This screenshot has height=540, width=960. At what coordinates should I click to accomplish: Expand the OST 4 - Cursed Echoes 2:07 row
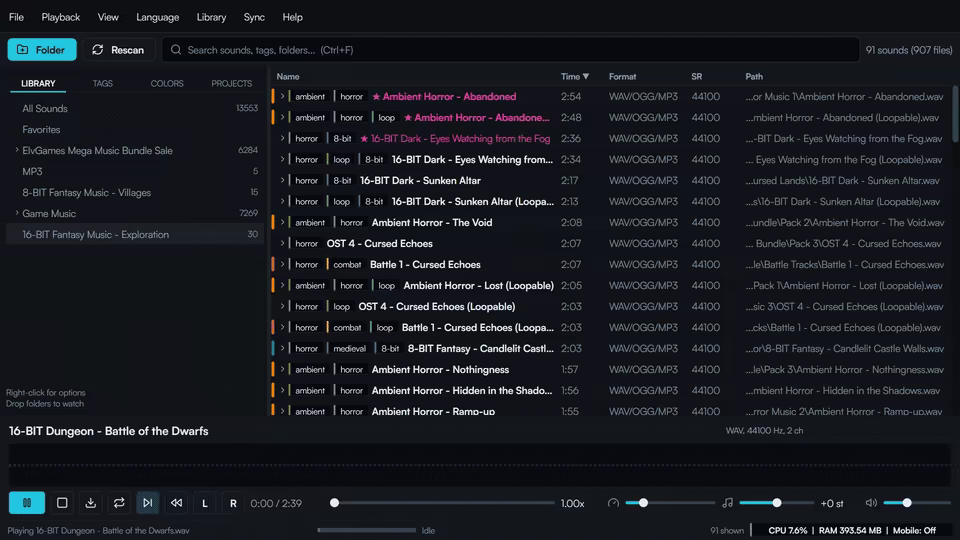coord(282,243)
